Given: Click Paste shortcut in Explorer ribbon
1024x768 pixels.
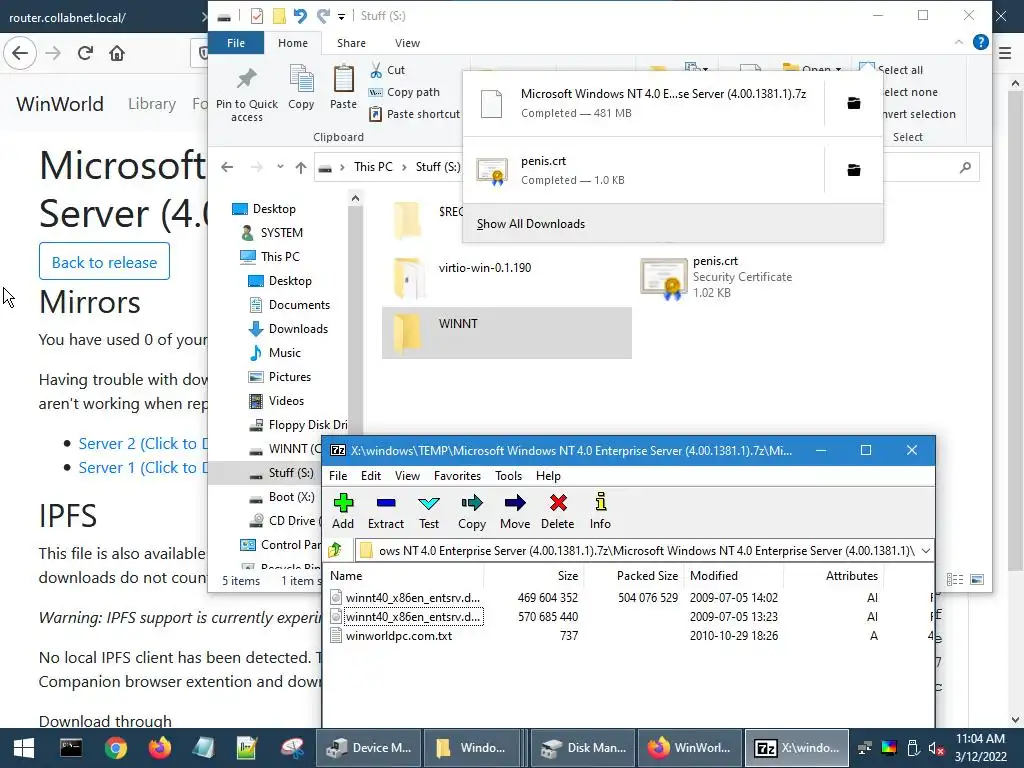Looking at the screenshot, I should coord(414,114).
